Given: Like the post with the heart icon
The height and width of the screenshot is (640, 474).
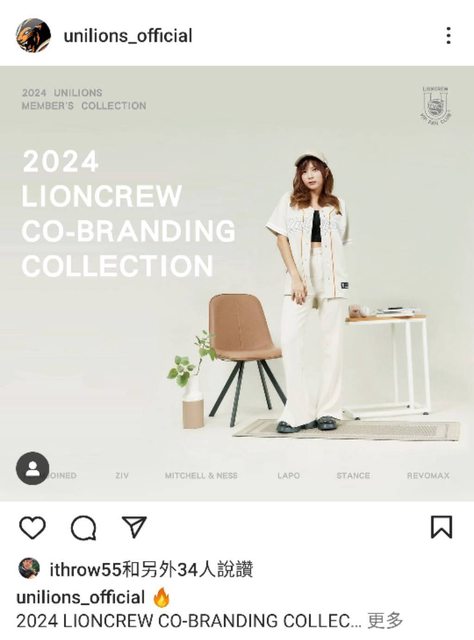Looking at the screenshot, I should 32,528.
